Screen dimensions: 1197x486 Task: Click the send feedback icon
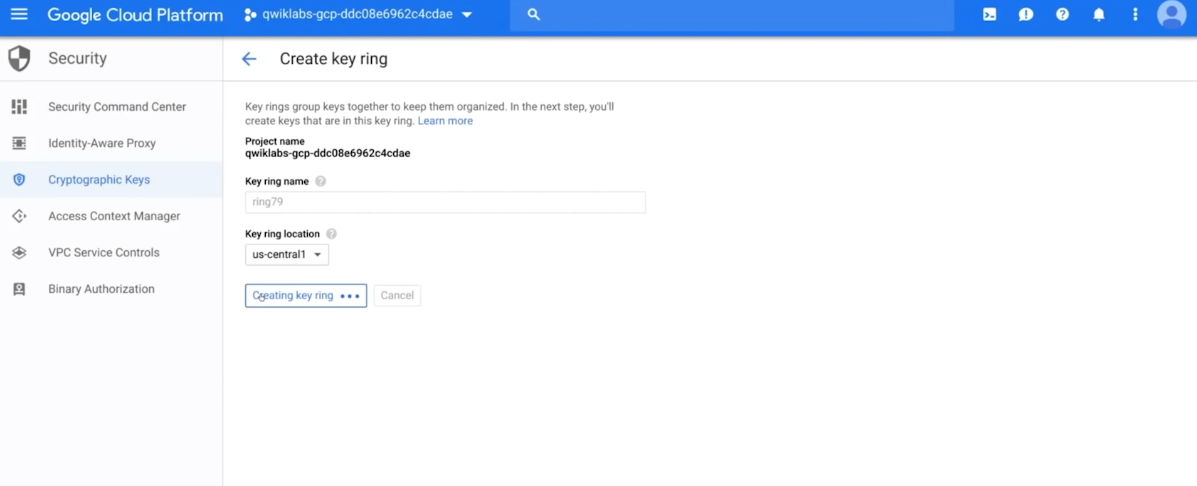(x=1025, y=15)
